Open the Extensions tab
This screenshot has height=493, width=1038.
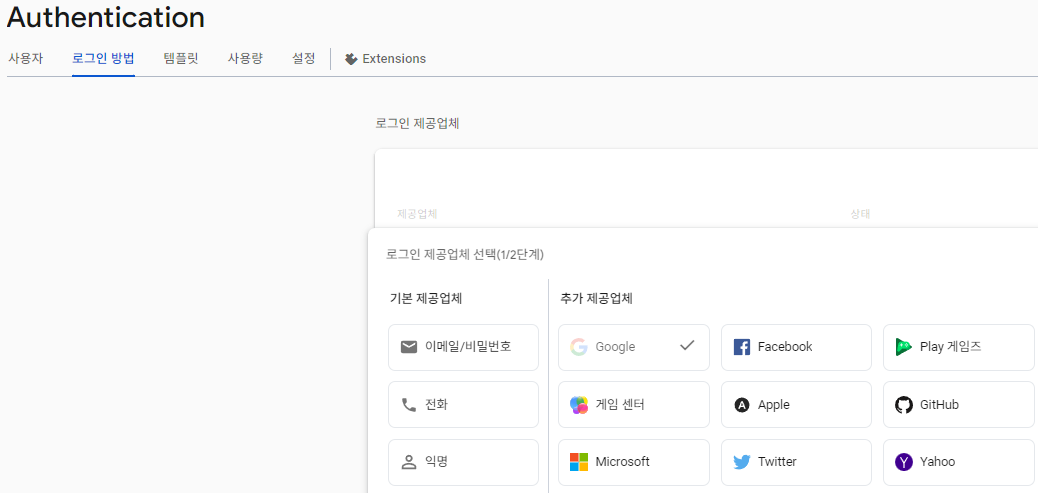[385, 59]
